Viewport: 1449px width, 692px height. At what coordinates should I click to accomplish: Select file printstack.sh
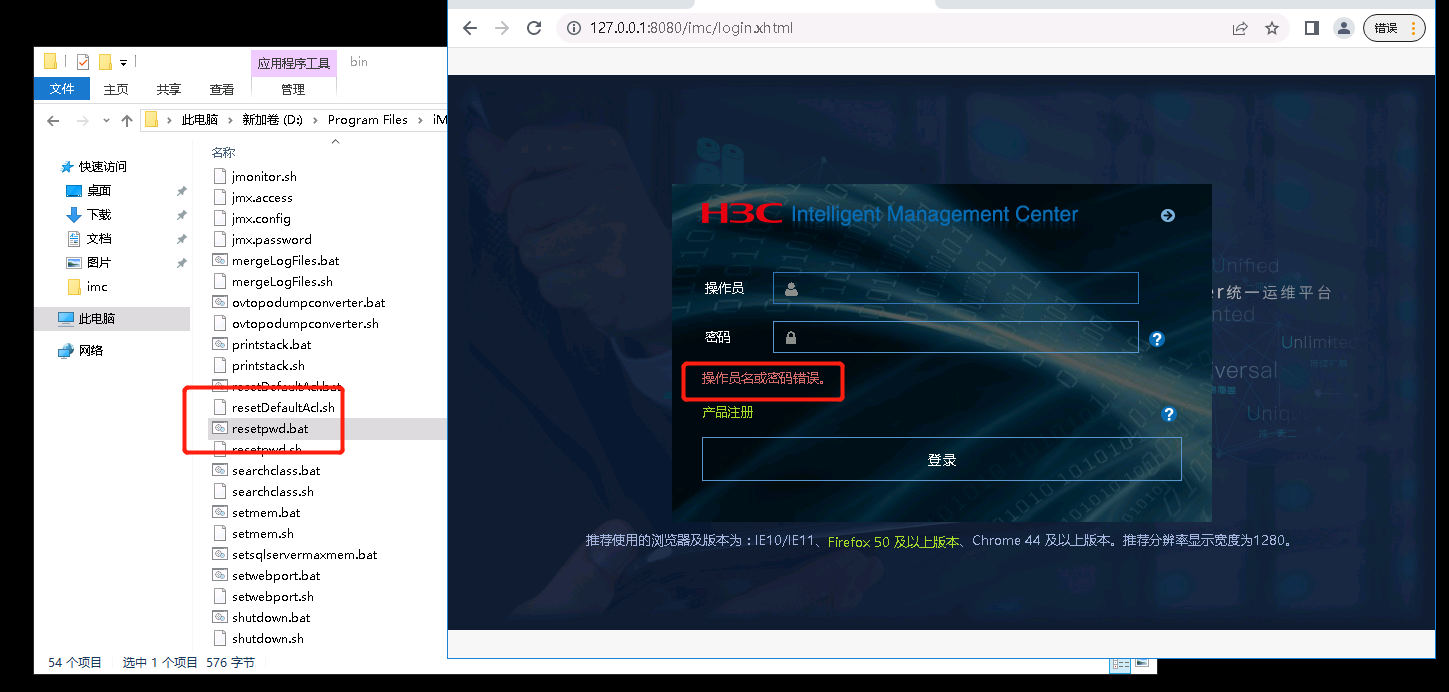pos(268,366)
